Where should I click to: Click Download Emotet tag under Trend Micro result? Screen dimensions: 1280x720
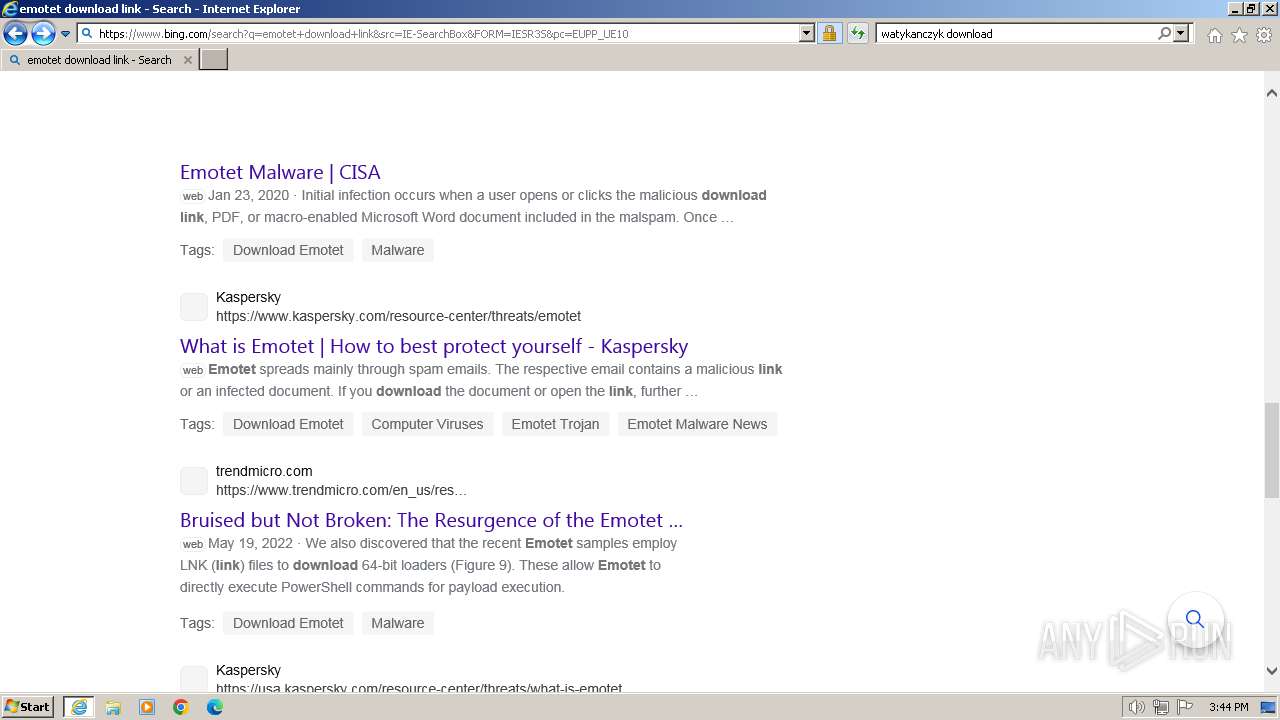coord(288,623)
